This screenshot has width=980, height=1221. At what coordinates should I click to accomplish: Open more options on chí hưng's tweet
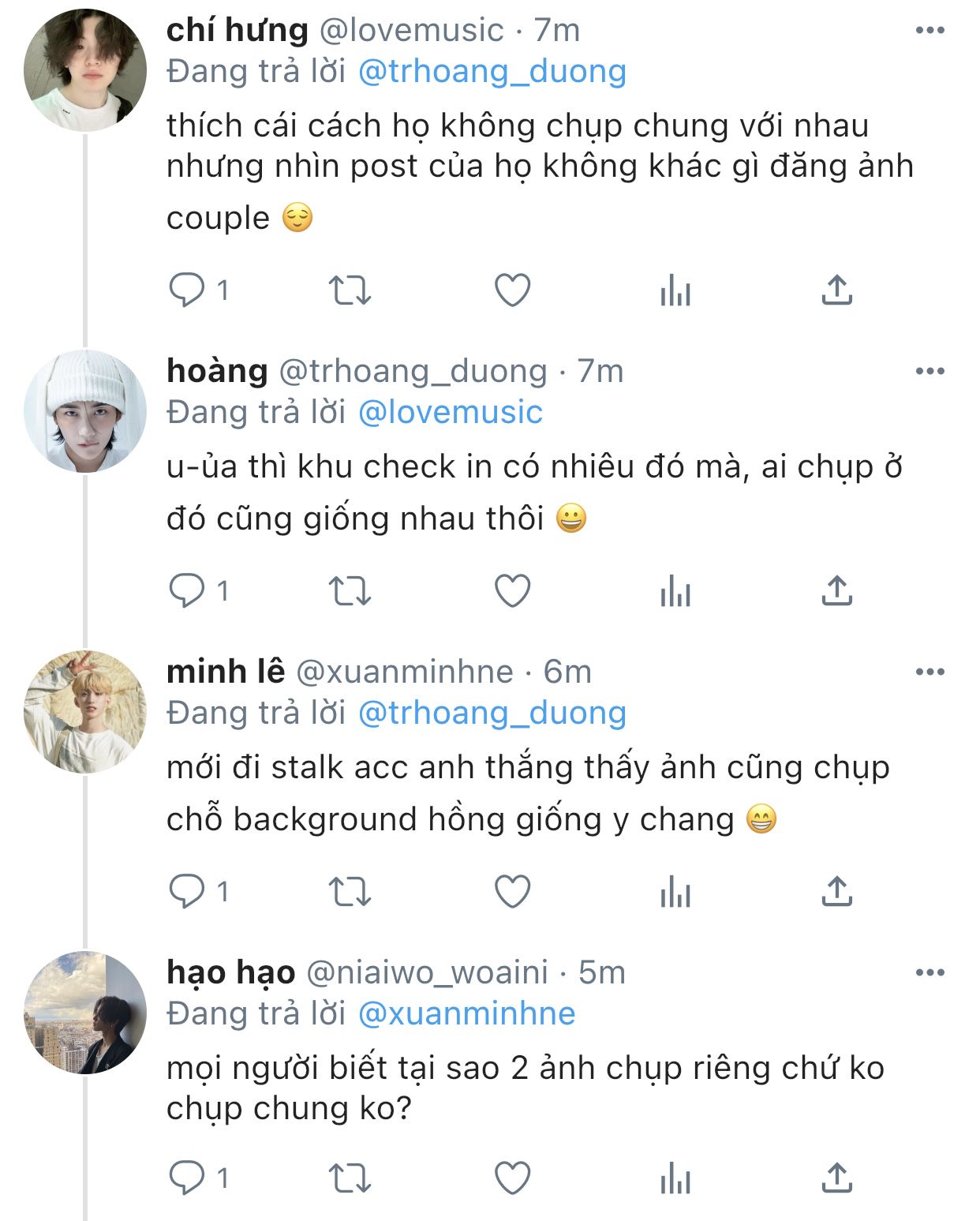(930, 31)
